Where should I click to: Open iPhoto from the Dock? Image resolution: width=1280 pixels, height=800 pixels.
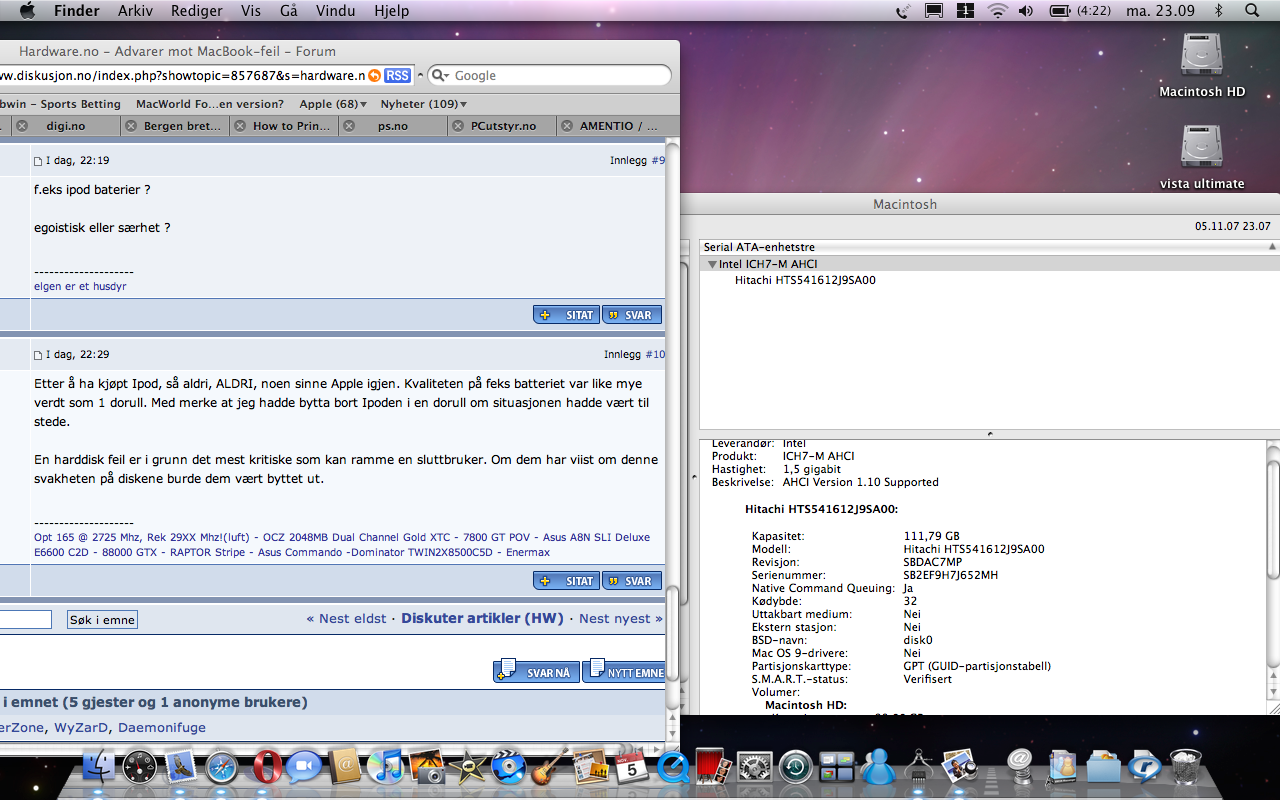point(427,768)
